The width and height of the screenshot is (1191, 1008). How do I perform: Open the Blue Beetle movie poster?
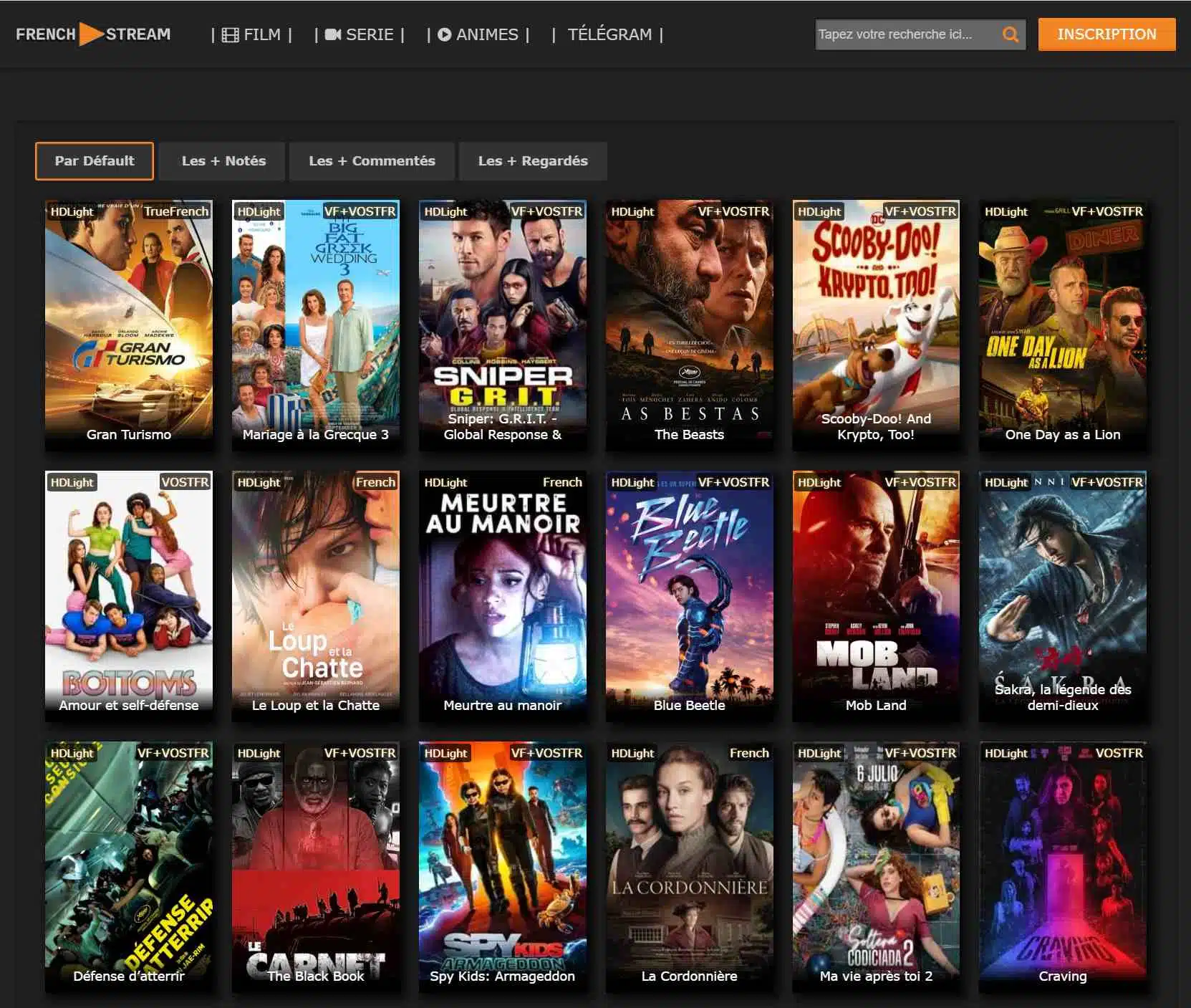[689, 595]
